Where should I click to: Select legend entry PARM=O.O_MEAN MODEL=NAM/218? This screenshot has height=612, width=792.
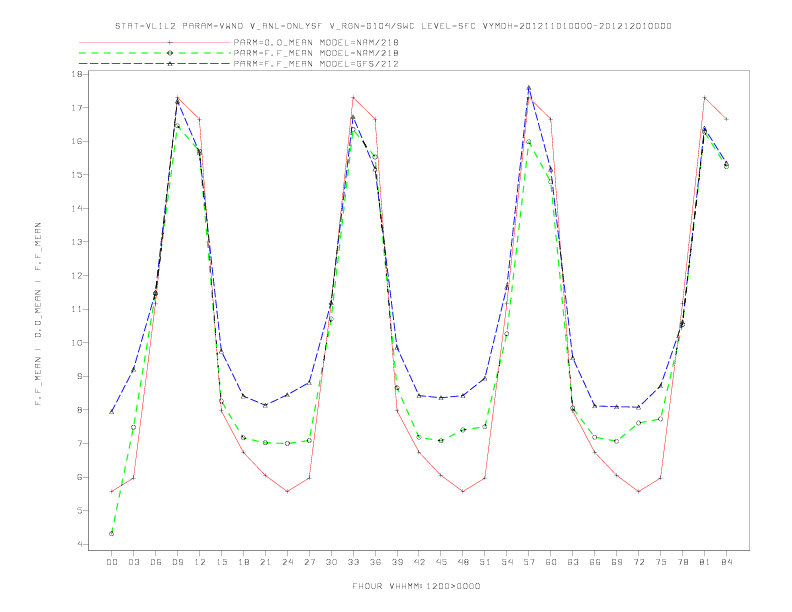(316, 42)
